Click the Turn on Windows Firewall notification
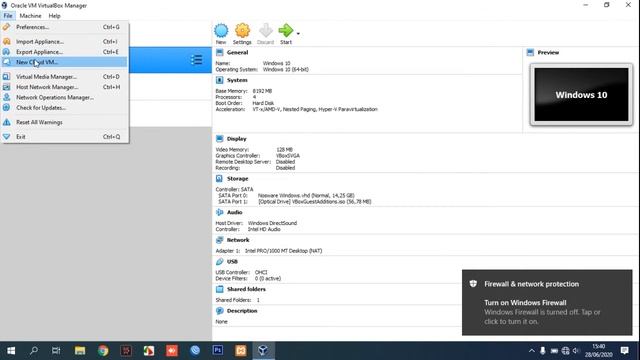Screen dimensions: 640x360 tap(547, 302)
